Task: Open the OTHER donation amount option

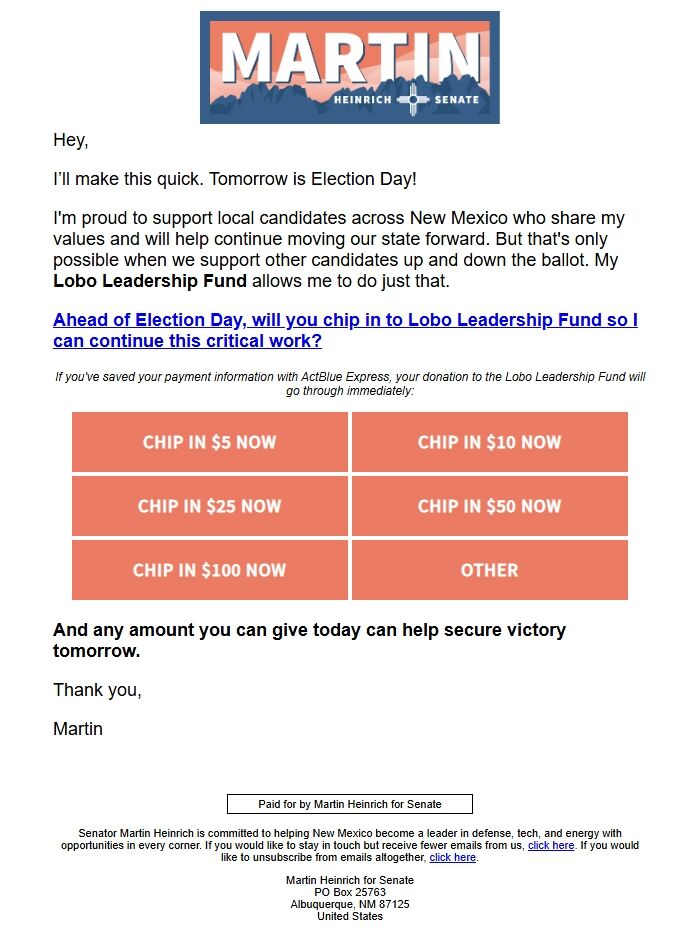Action: (x=489, y=570)
